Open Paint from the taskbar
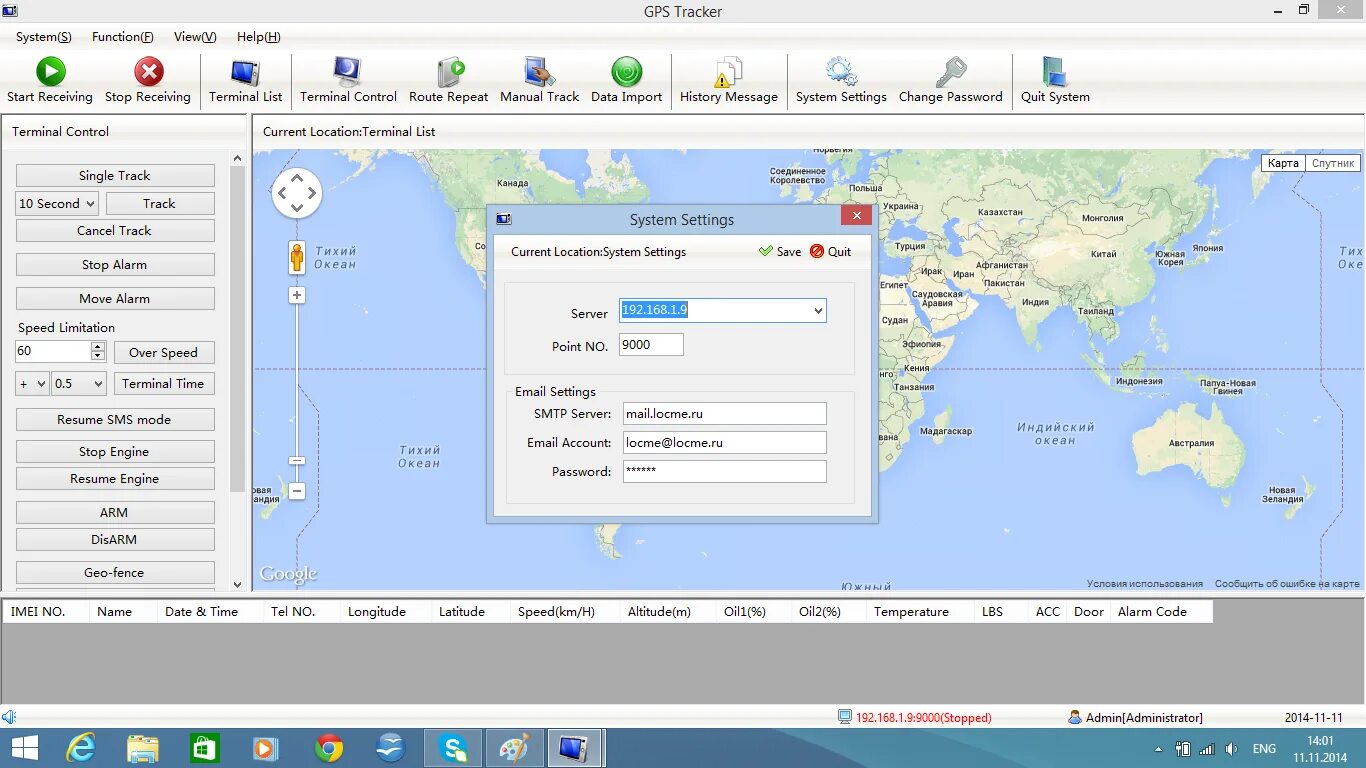Screen dimensions: 1366x768 (515, 748)
